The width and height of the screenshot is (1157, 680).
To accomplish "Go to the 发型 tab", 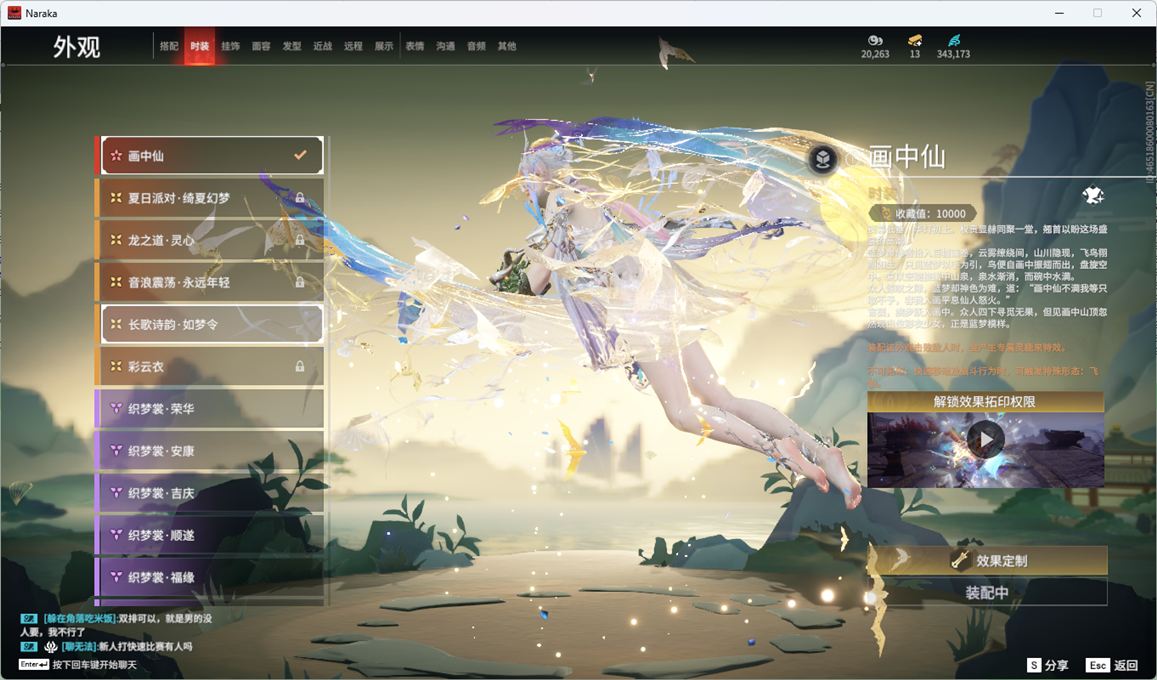I will tap(291, 46).
